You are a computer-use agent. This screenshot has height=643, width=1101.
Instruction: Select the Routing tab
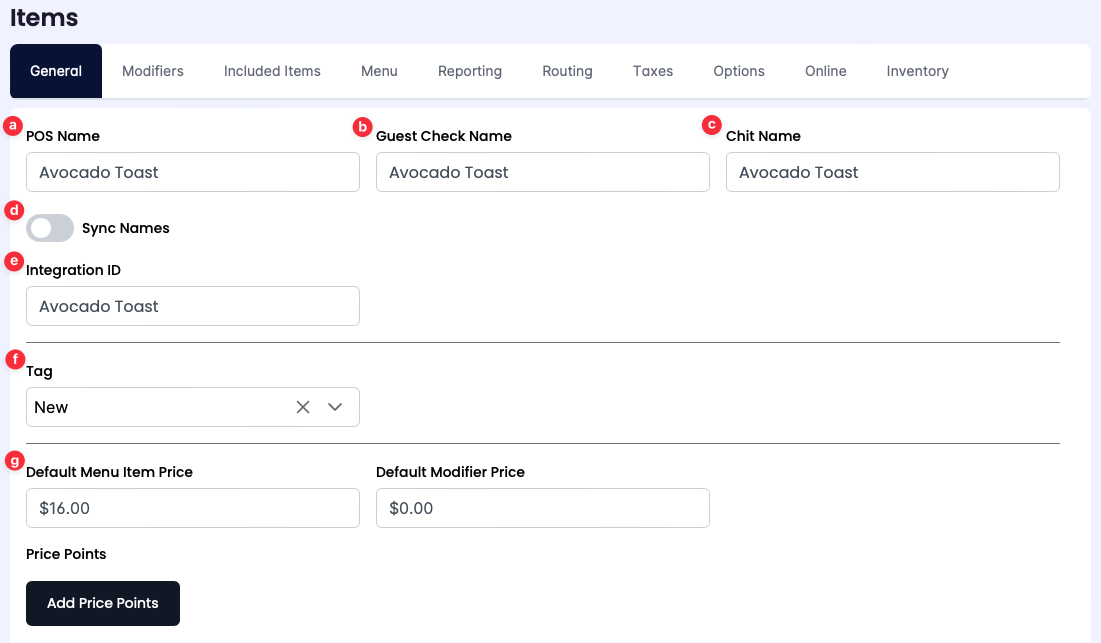click(x=567, y=71)
